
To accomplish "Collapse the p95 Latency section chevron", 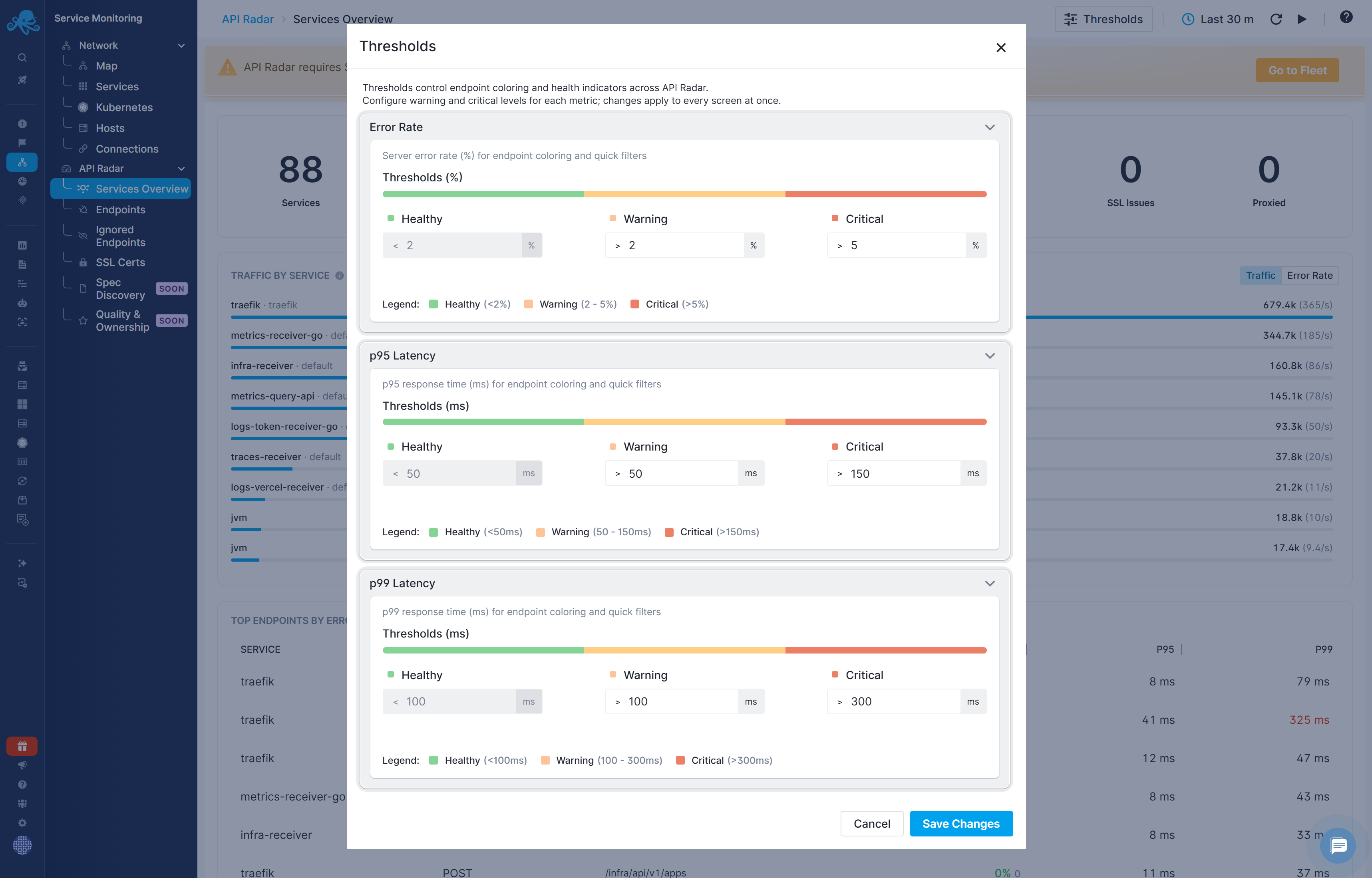I will pos(990,356).
